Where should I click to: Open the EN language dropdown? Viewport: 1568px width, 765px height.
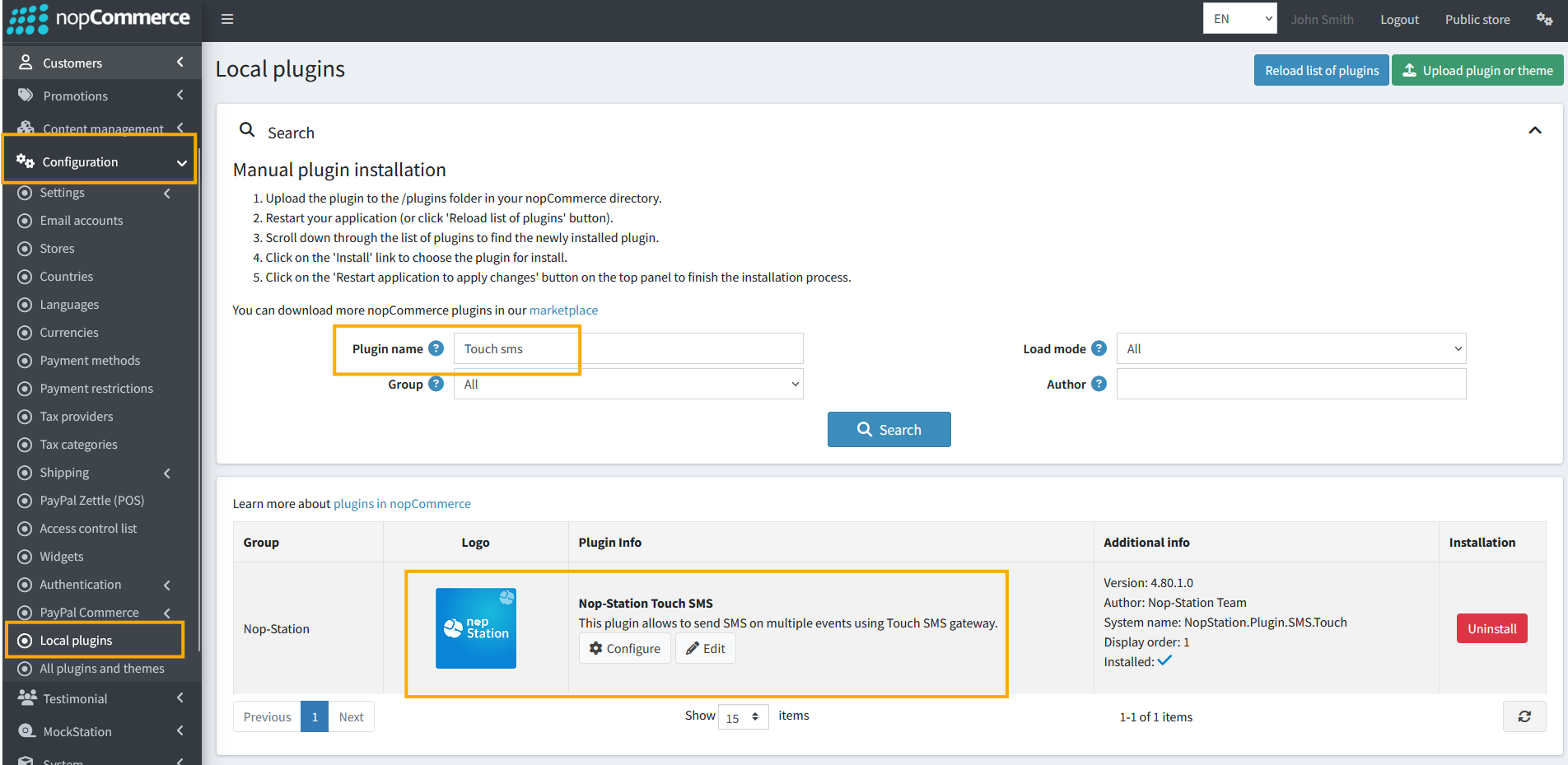pyautogui.click(x=1239, y=19)
